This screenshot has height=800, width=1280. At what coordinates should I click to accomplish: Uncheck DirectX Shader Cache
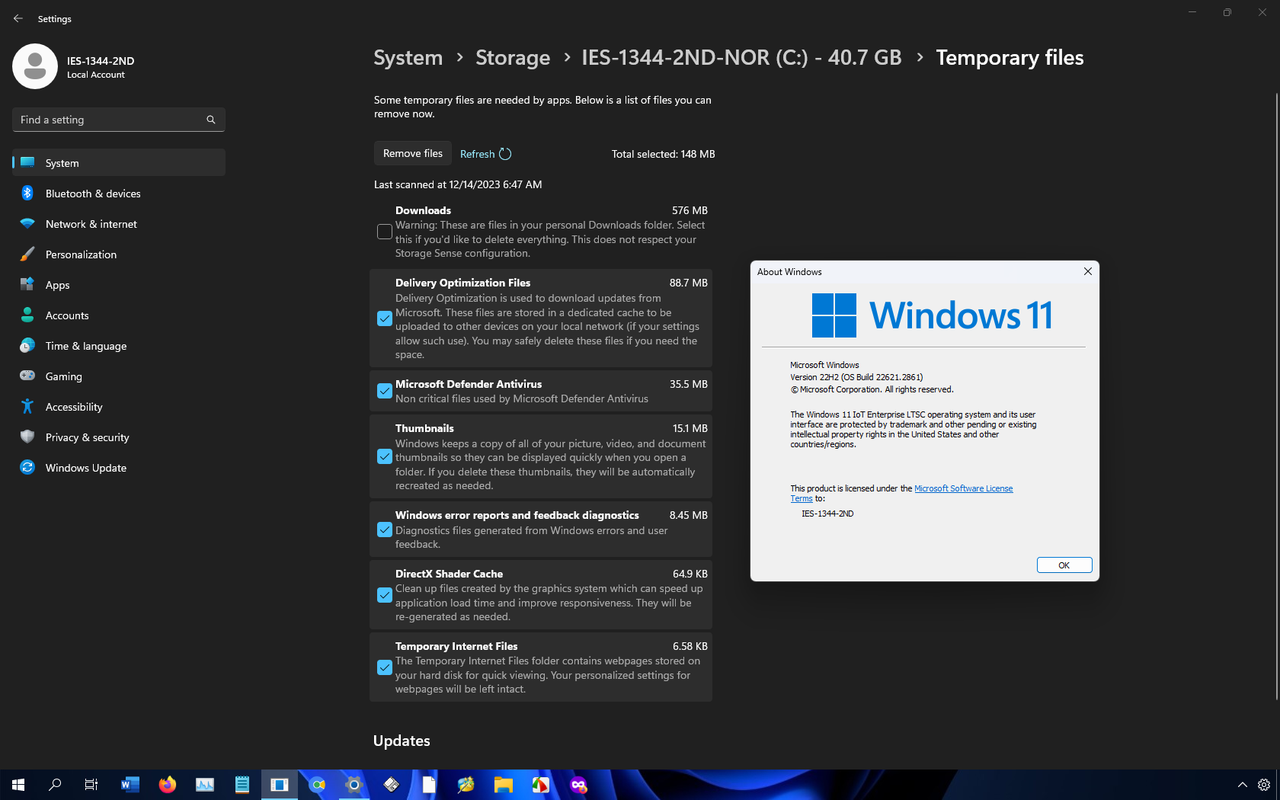click(384, 595)
